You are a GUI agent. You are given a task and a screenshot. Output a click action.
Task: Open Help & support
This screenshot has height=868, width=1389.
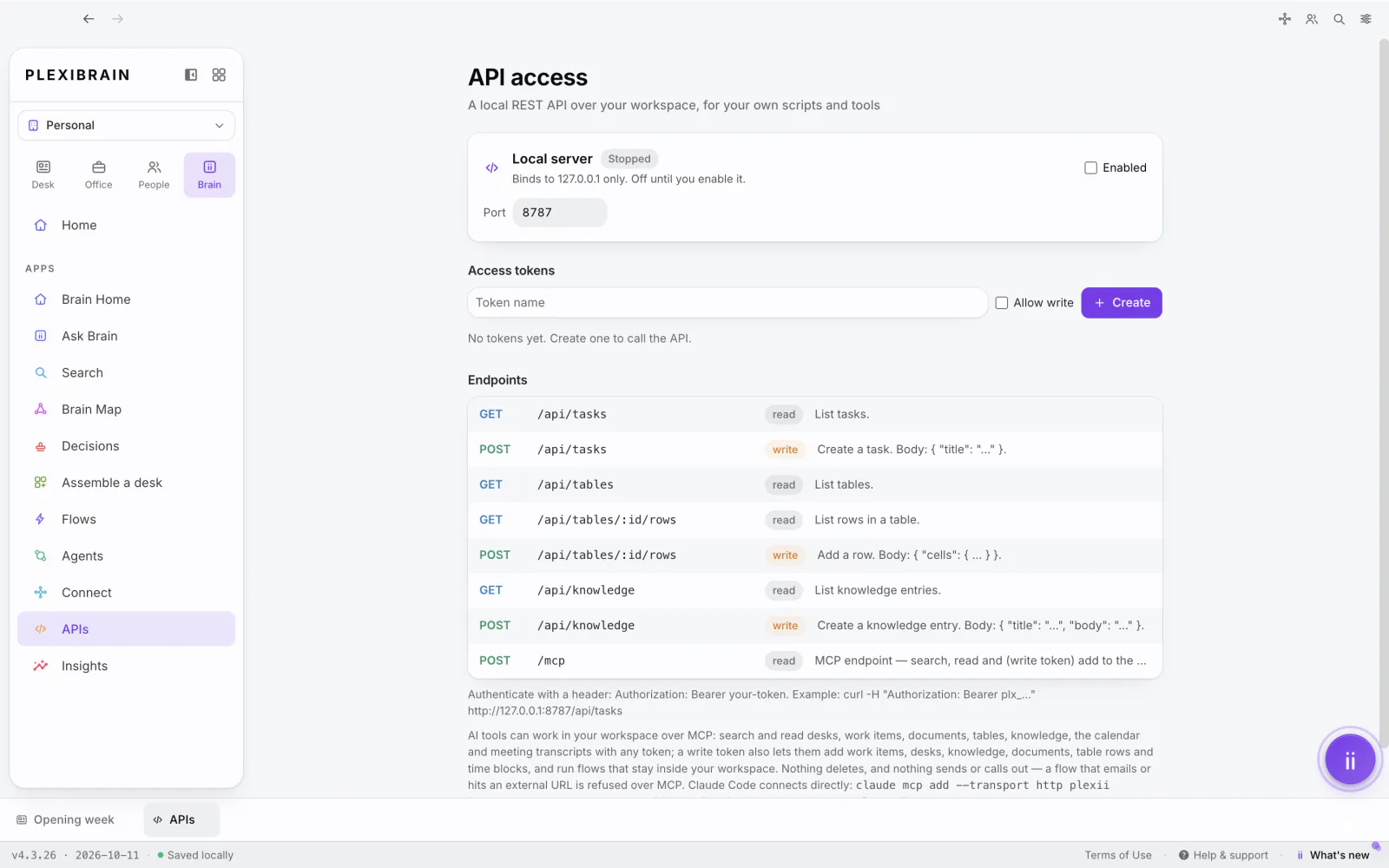[x=1223, y=855]
